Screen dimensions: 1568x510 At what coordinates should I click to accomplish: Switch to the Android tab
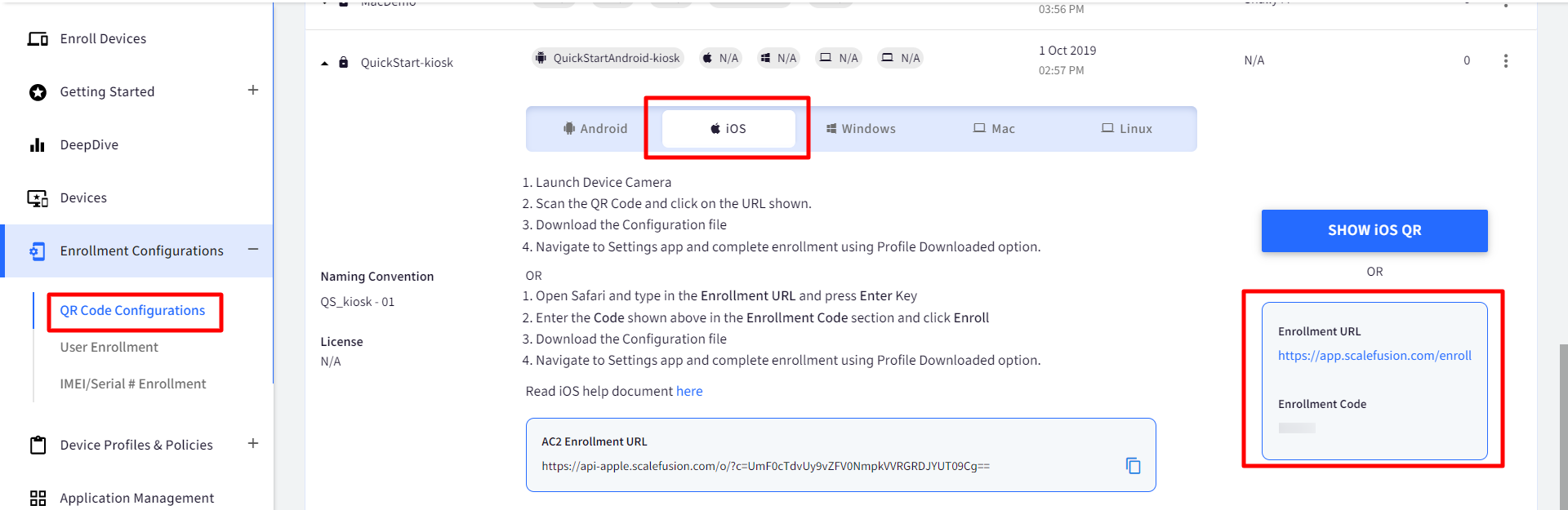pos(595,129)
